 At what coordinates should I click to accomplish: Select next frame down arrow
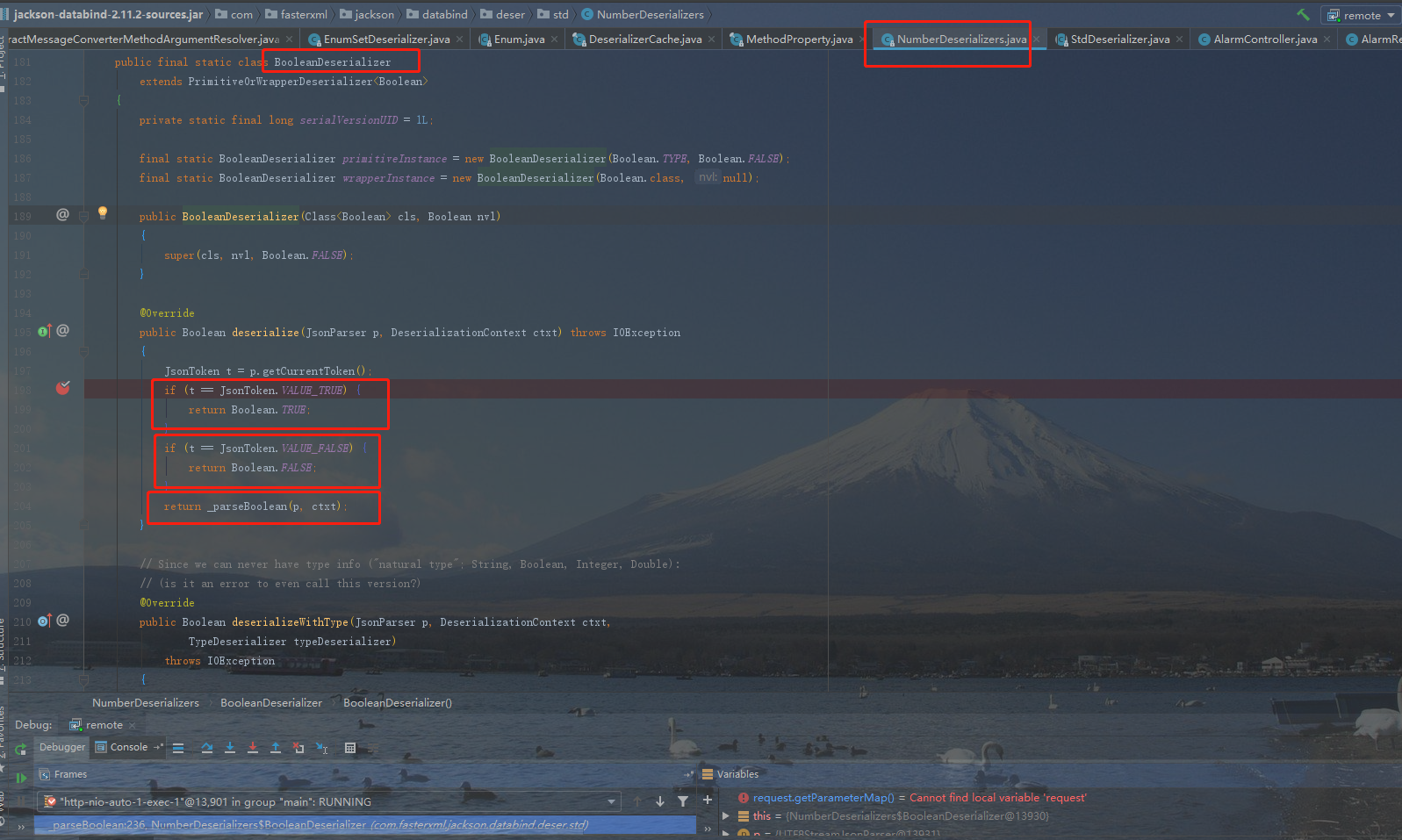coord(660,801)
